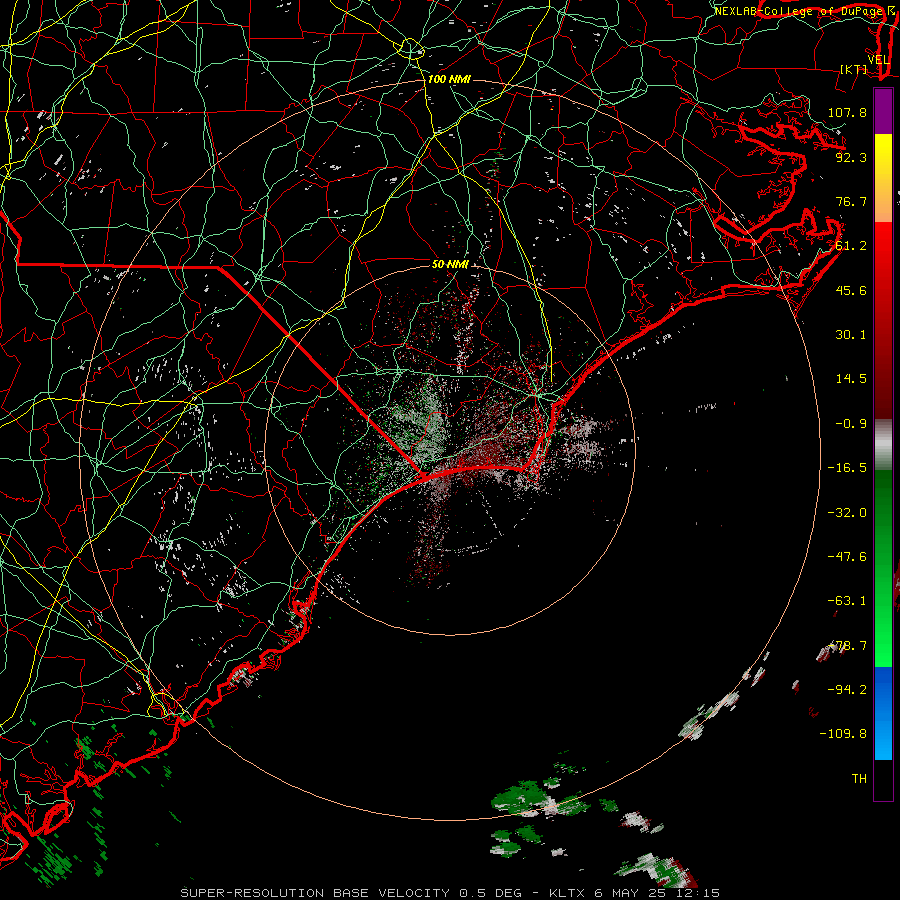Select the 76.7 scale value

tap(851, 201)
